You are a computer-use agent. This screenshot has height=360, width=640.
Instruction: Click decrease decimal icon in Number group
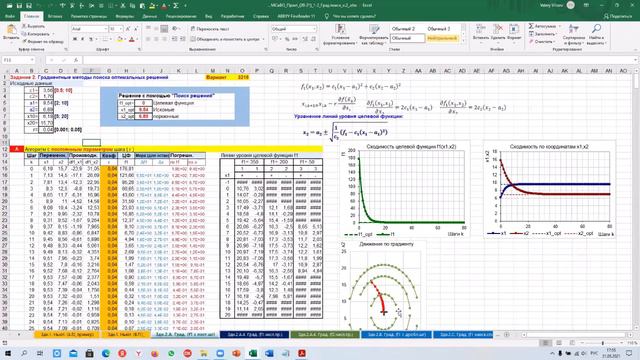pos(313,39)
